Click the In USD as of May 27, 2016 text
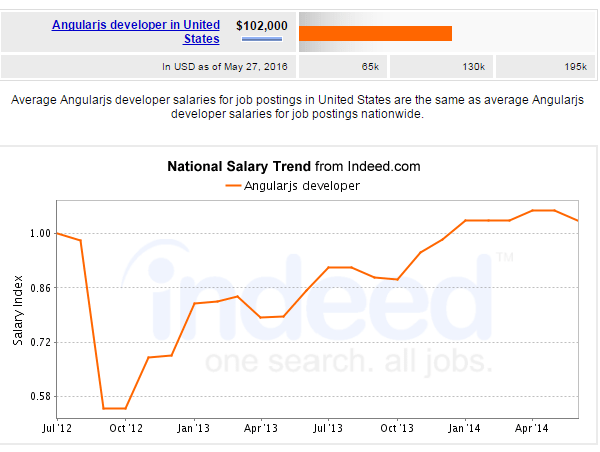600x452 pixels. (225, 67)
